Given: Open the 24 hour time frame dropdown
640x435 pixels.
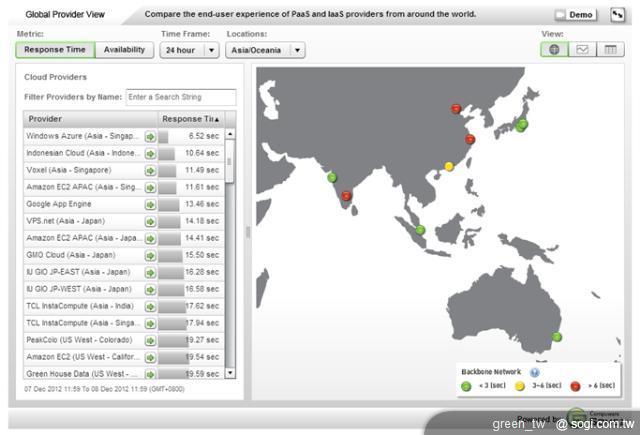Looking at the screenshot, I should 189,50.
